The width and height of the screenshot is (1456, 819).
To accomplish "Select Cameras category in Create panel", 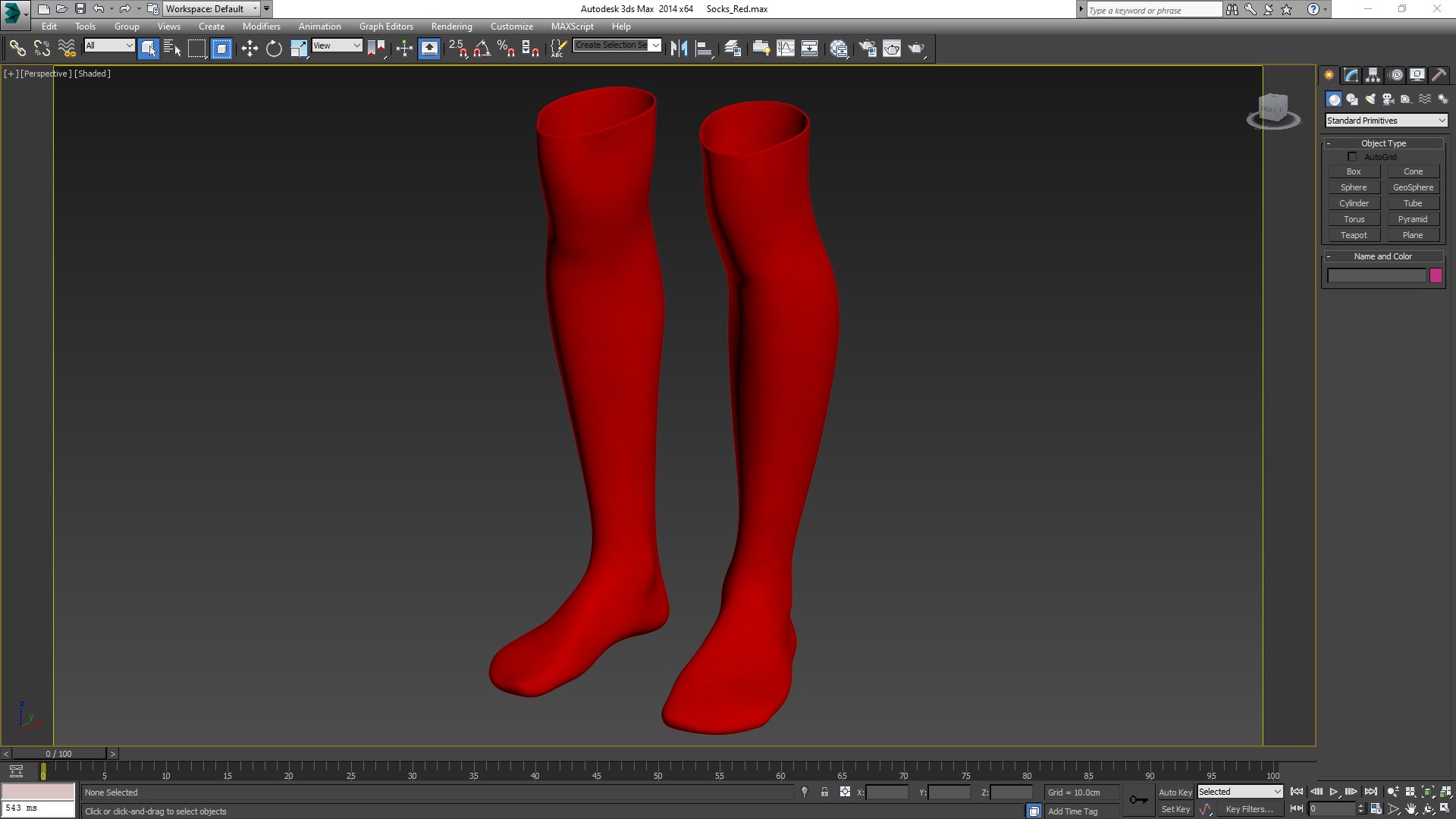I will [1388, 99].
